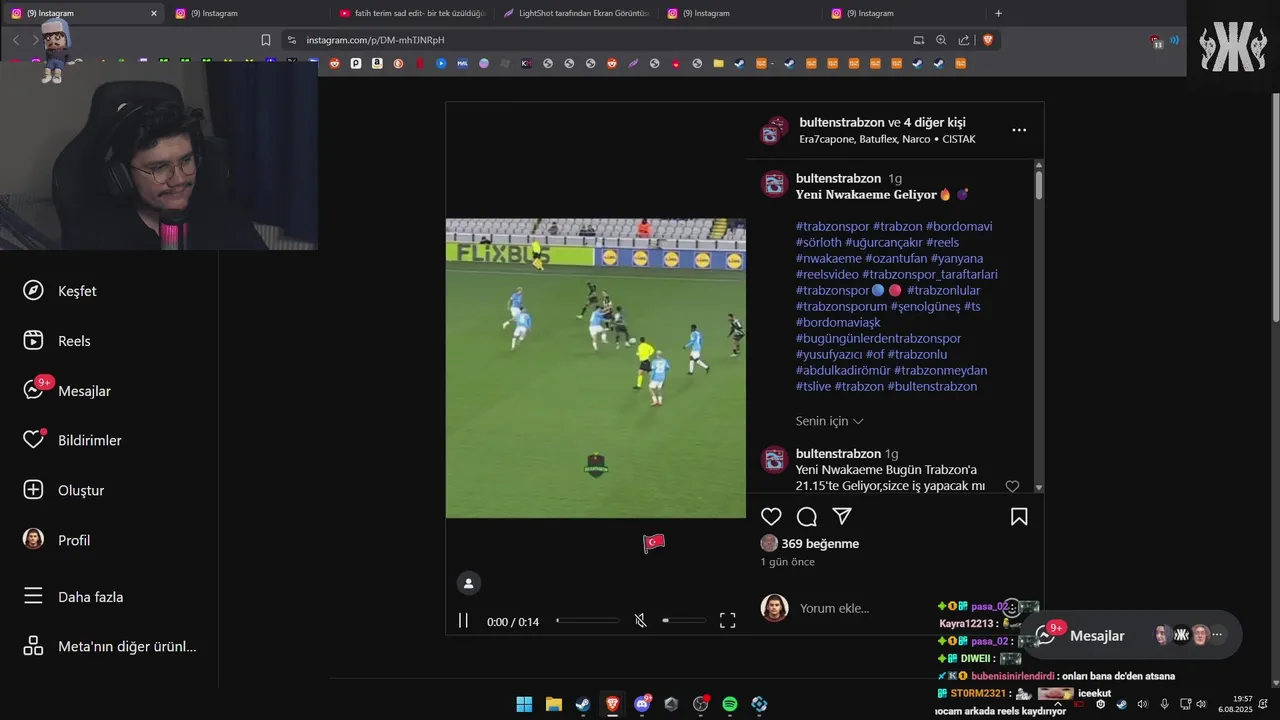The image size is (1280, 720).
Task: Open the Brave shields lion icon
Action: pos(988,40)
